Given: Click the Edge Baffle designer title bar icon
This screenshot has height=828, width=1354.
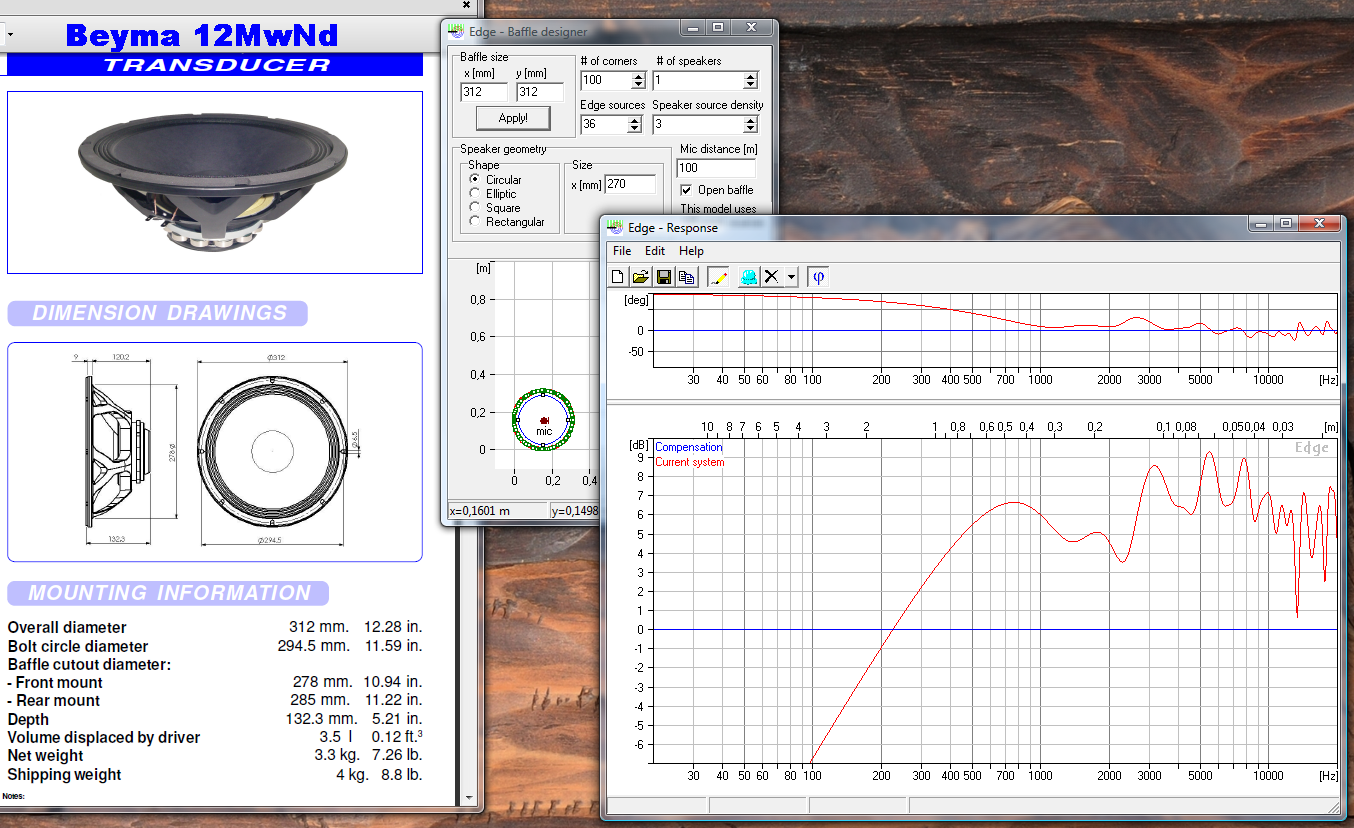Looking at the screenshot, I should point(456,32).
